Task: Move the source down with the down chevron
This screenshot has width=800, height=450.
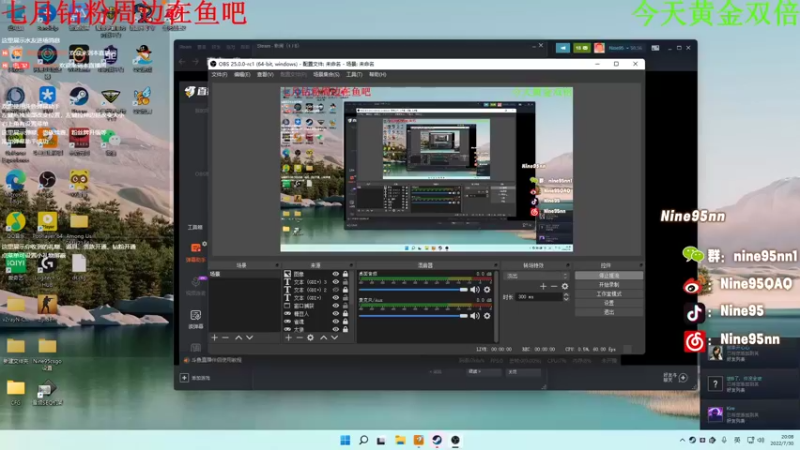Action: (334, 338)
